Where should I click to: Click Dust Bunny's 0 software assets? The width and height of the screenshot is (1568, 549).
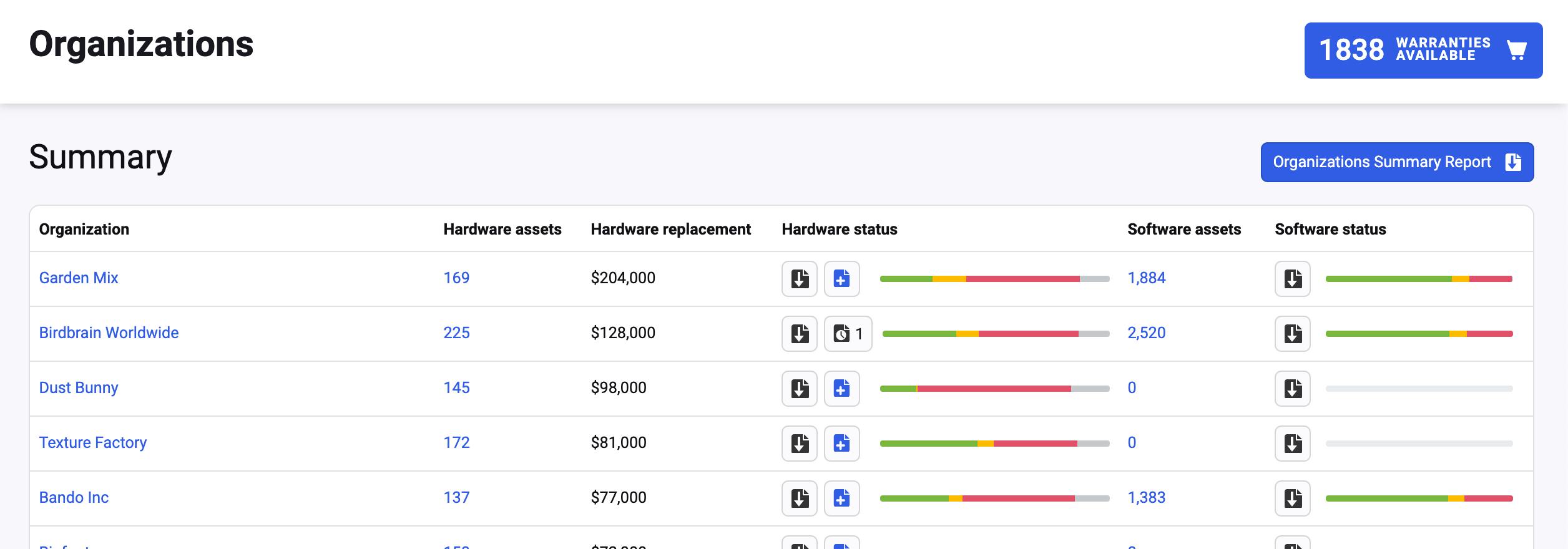1132,388
